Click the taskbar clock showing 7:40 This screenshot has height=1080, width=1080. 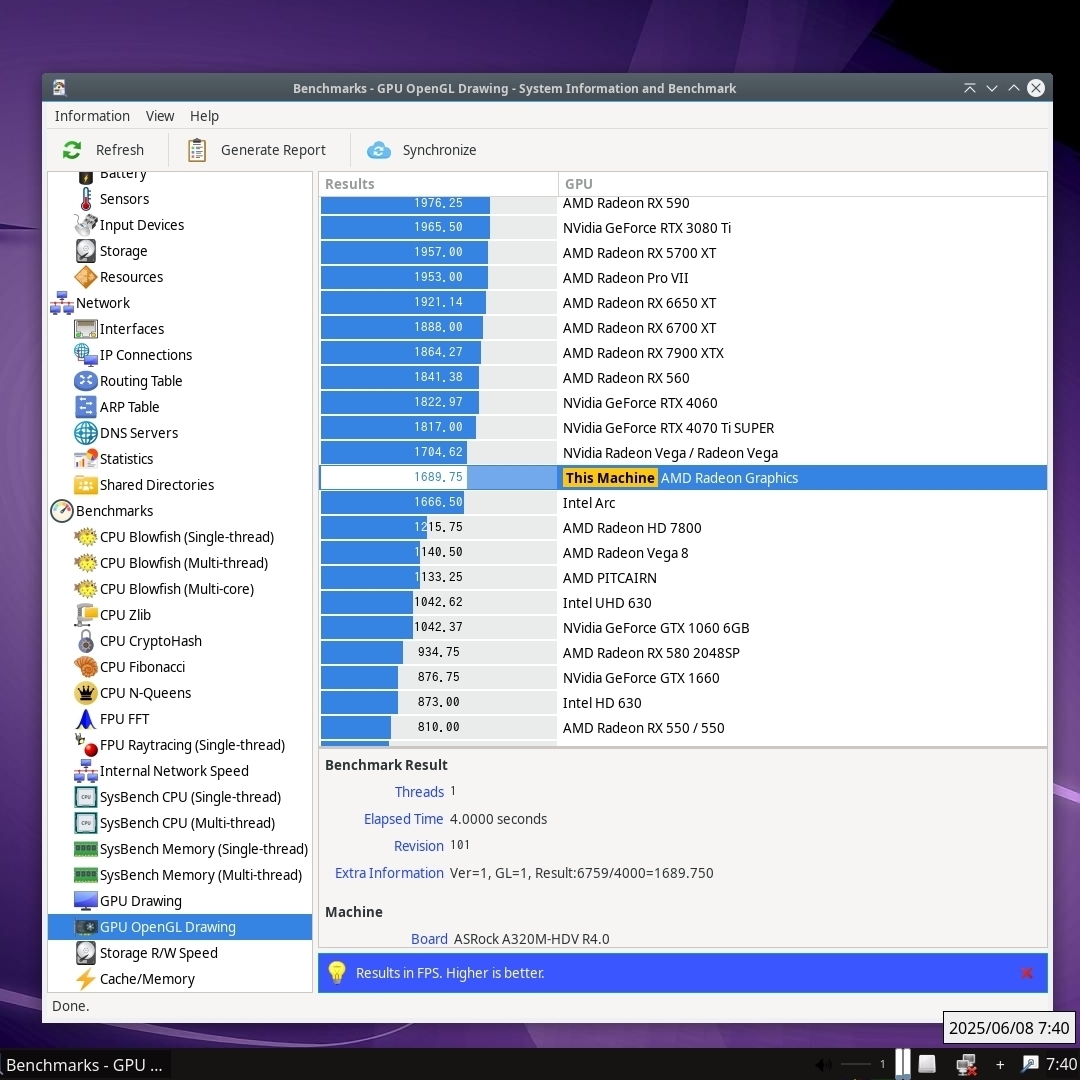tap(1061, 1065)
